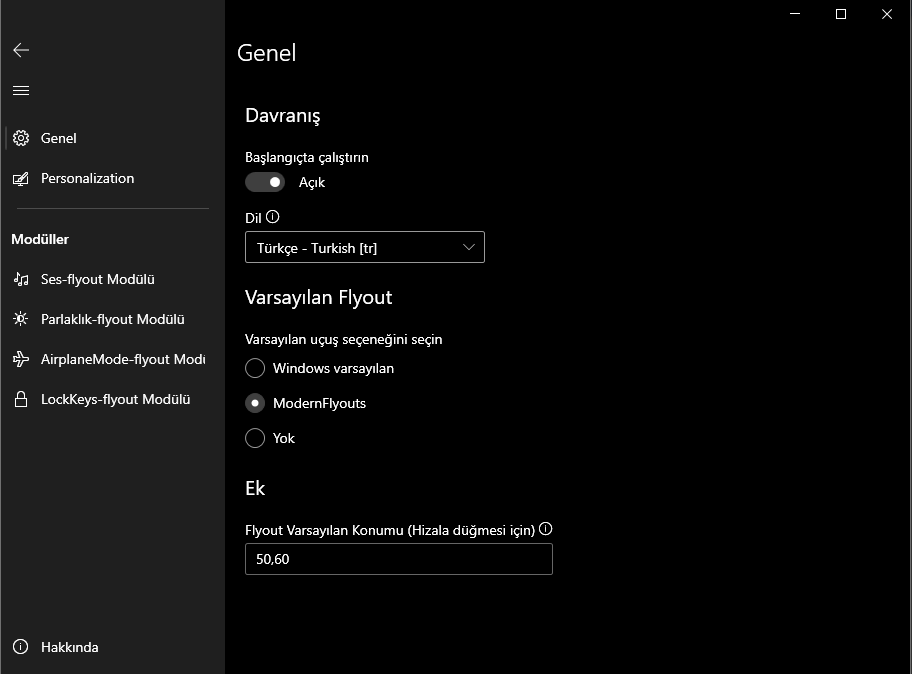Open Parlaklık-flyout Modülü settings page
This screenshot has height=674, width=912.
113,319
